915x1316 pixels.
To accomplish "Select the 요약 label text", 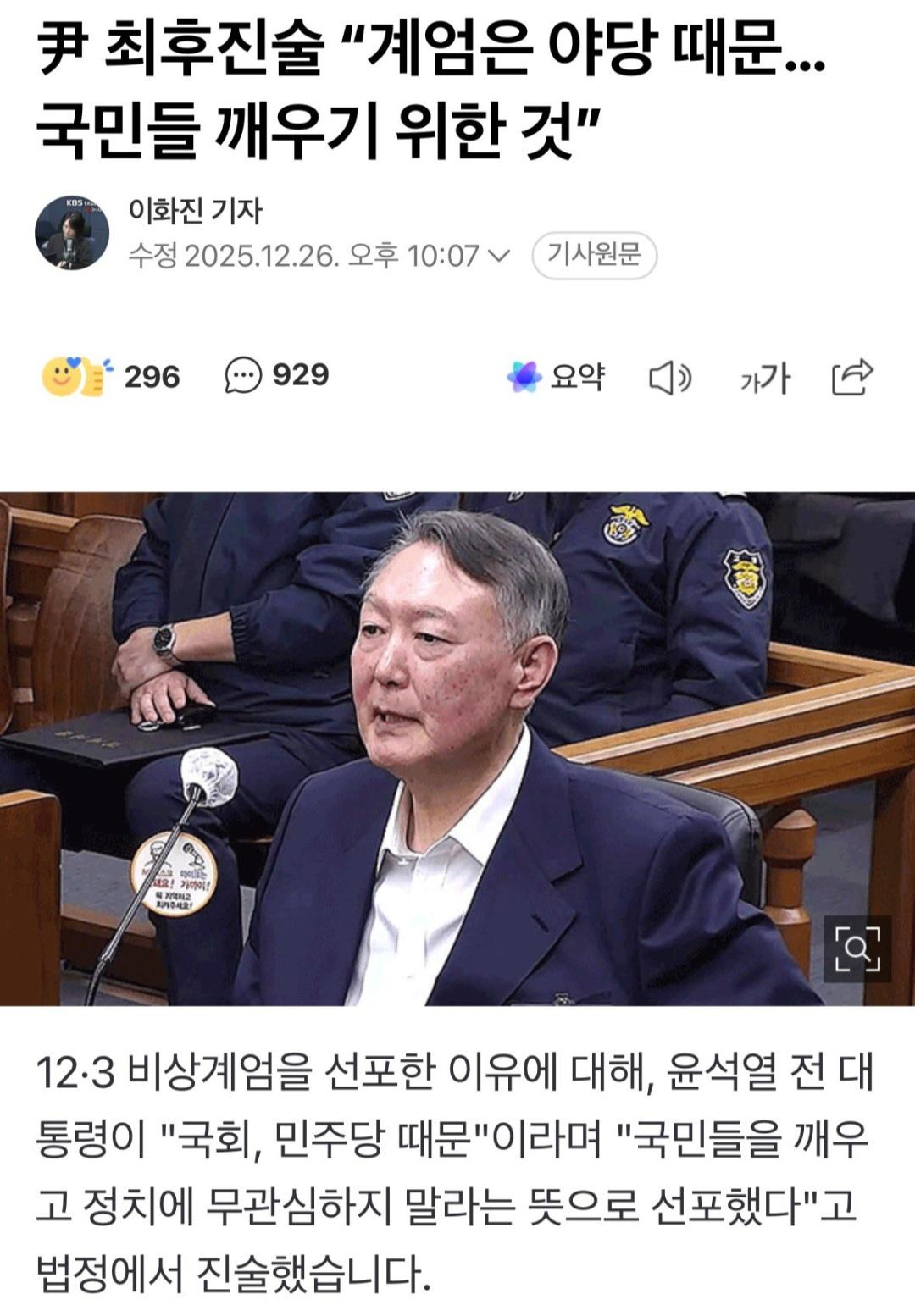I will pos(578,377).
